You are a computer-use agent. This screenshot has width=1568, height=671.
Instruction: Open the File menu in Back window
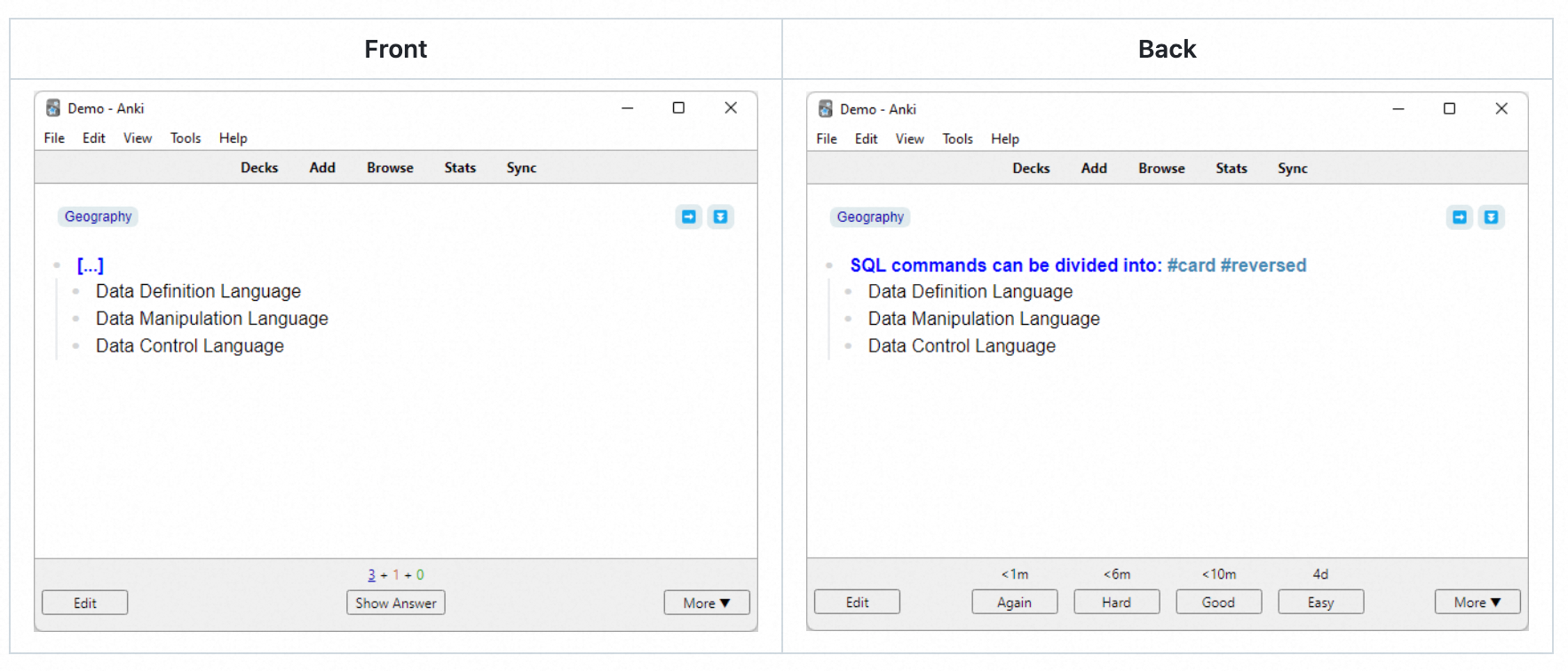click(x=827, y=139)
